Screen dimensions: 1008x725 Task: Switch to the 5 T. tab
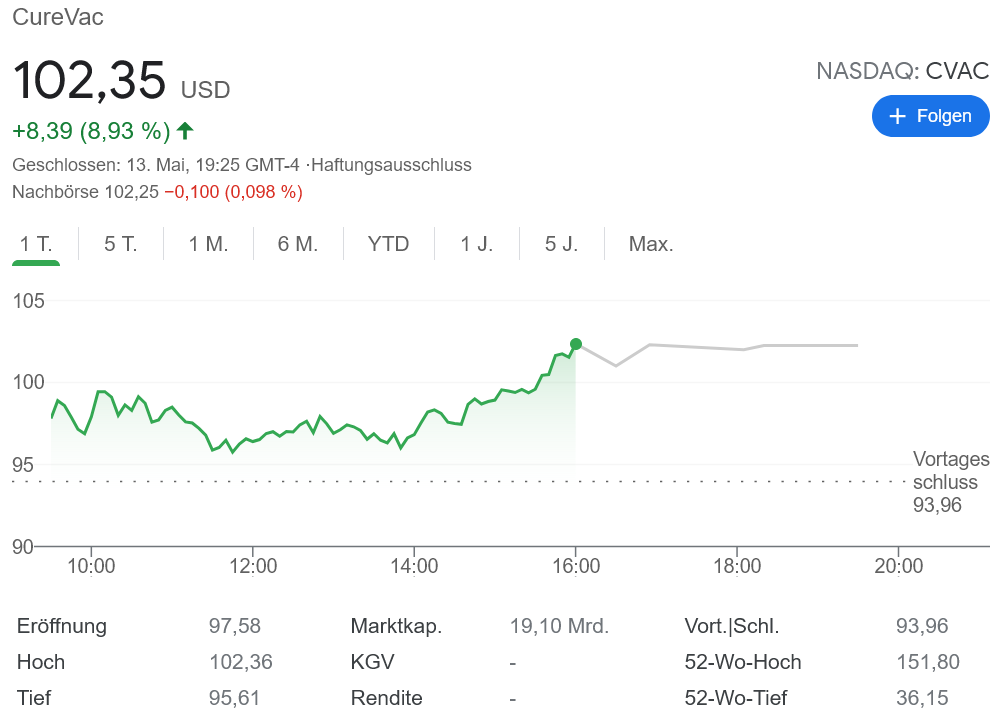[121, 244]
